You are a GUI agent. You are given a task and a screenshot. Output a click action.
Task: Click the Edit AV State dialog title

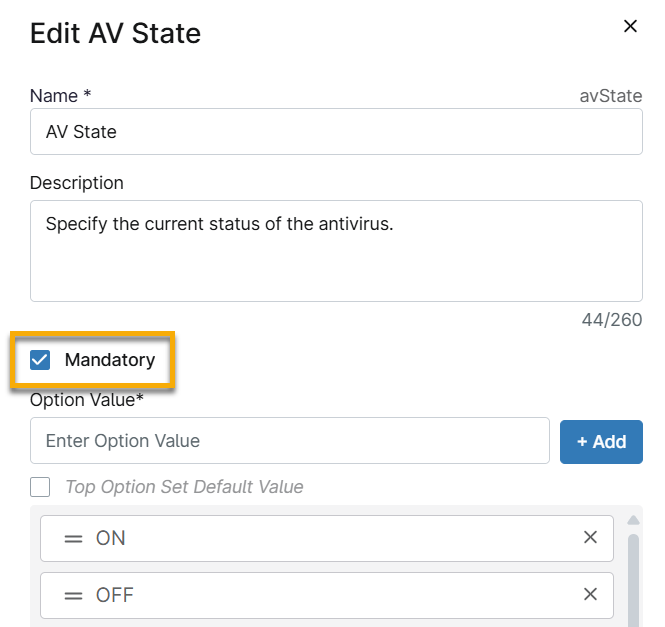point(115,33)
